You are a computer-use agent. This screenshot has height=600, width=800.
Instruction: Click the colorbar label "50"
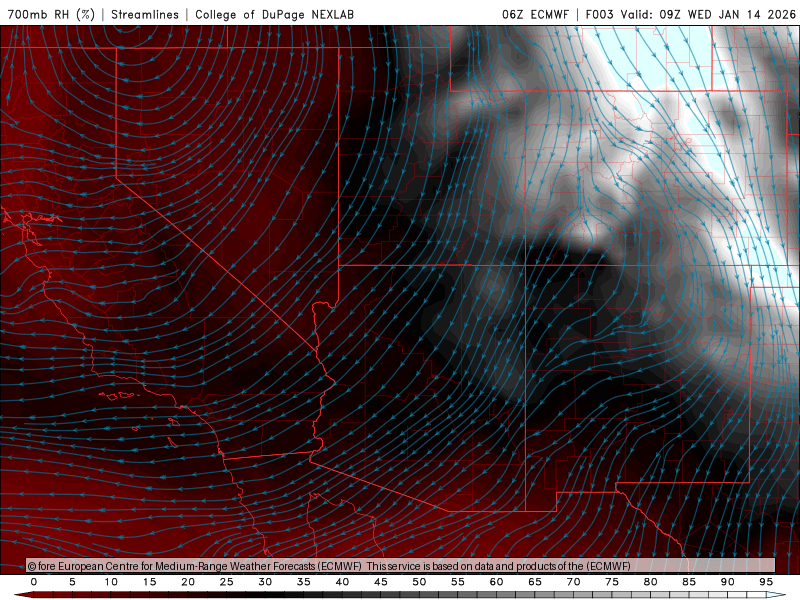[419, 582]
